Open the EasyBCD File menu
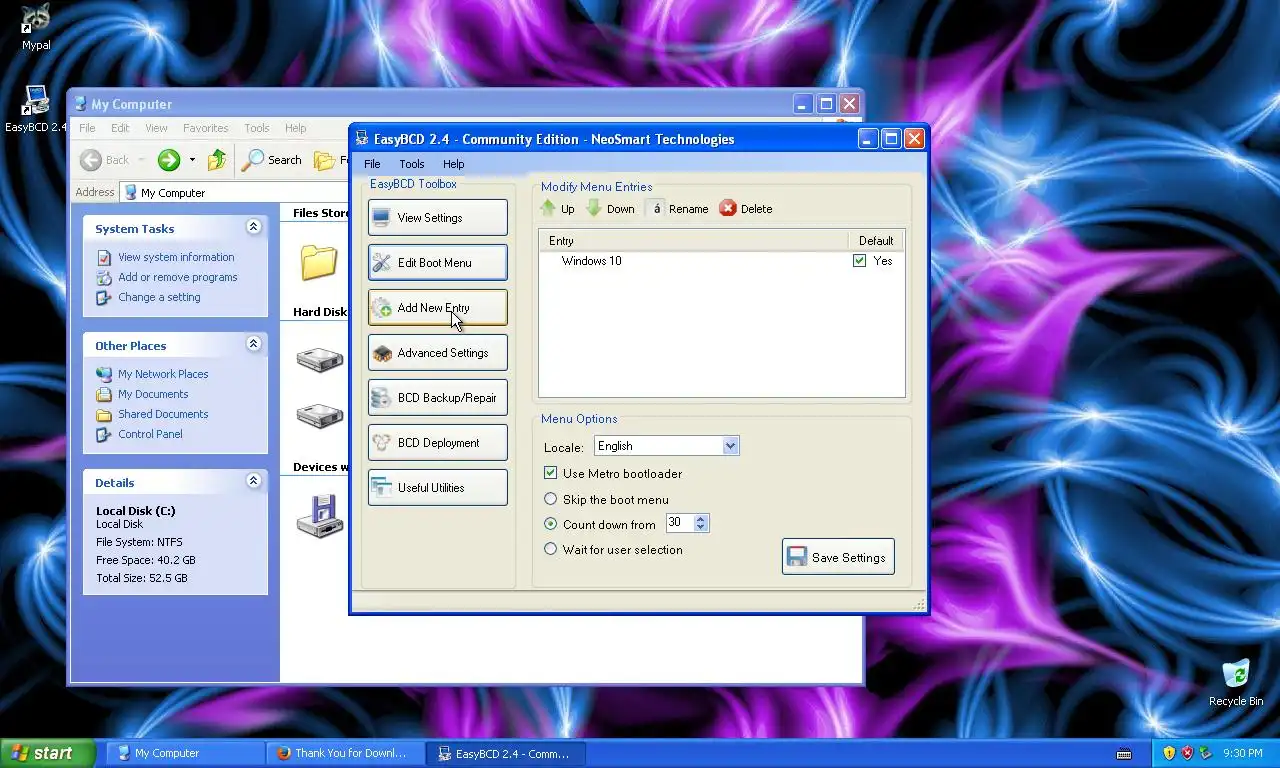The image size is (1280, 768). tap(372, 164)
